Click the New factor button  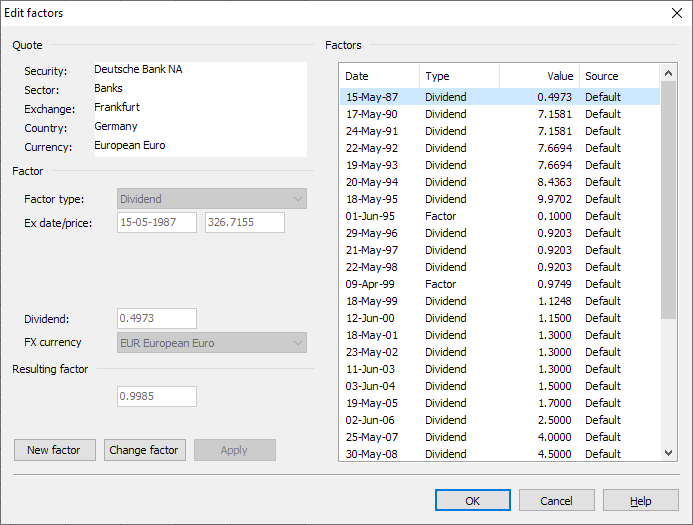pos(54,450)
